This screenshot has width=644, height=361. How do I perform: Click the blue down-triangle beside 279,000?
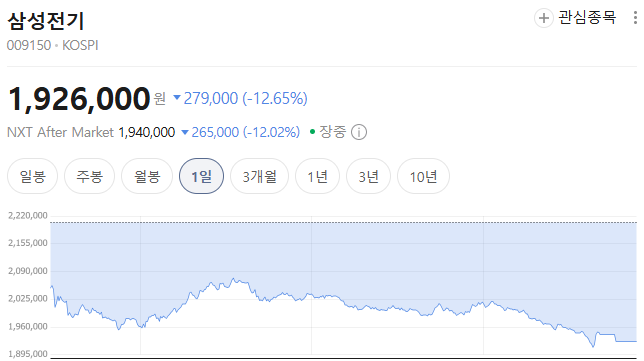pyautogui.click(x=177, y=98)
